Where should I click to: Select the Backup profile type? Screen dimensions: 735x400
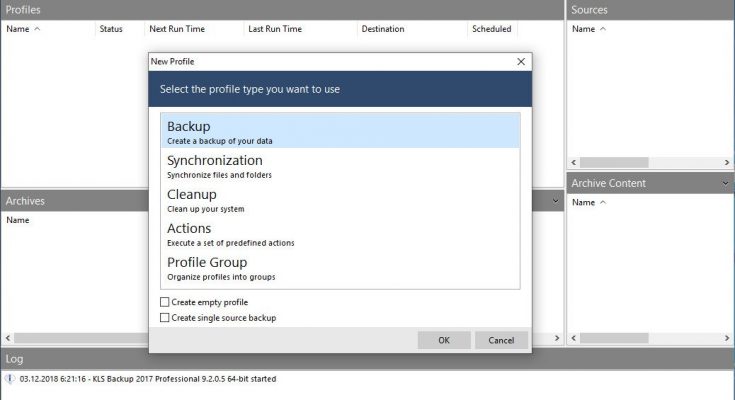[x=340, y=131]
